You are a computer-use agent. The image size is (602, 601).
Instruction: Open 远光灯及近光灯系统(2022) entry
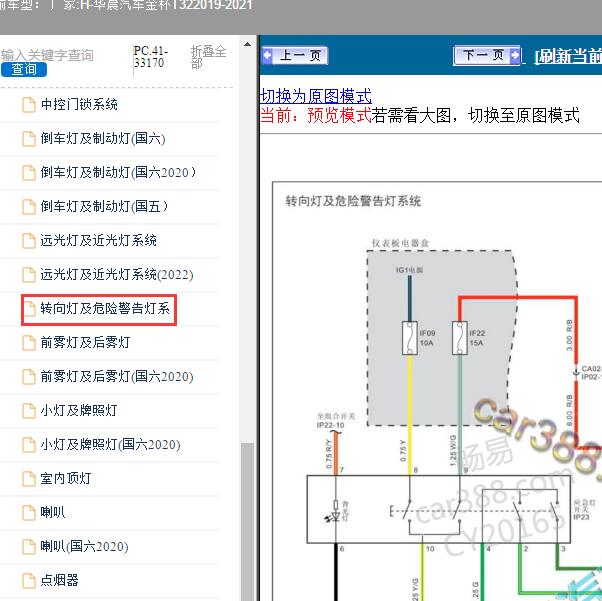[117, 274]
